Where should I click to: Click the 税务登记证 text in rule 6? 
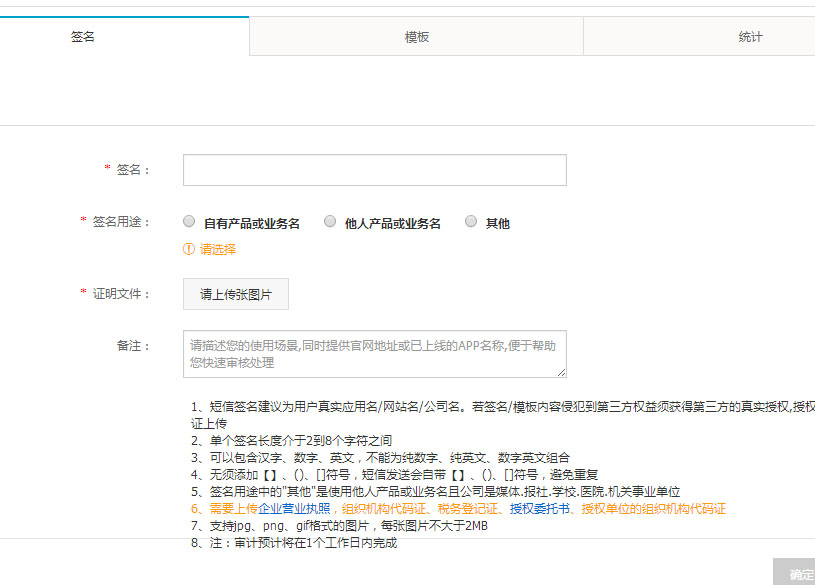pyautogui.click(x=469, y=509)
